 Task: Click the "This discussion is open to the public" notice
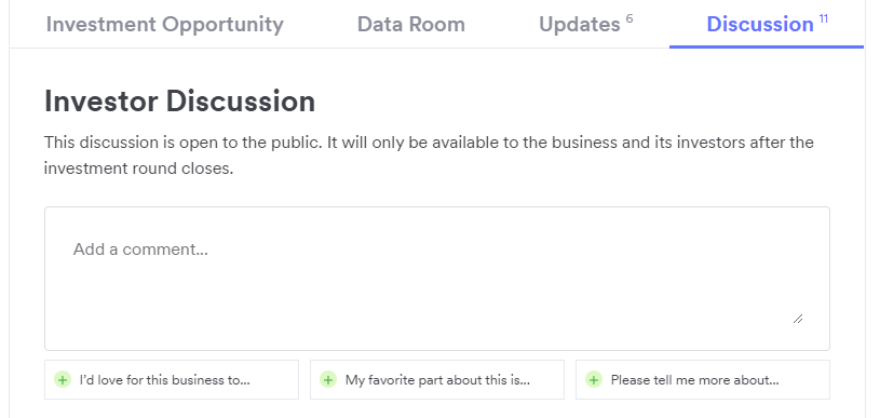(429, 155)
